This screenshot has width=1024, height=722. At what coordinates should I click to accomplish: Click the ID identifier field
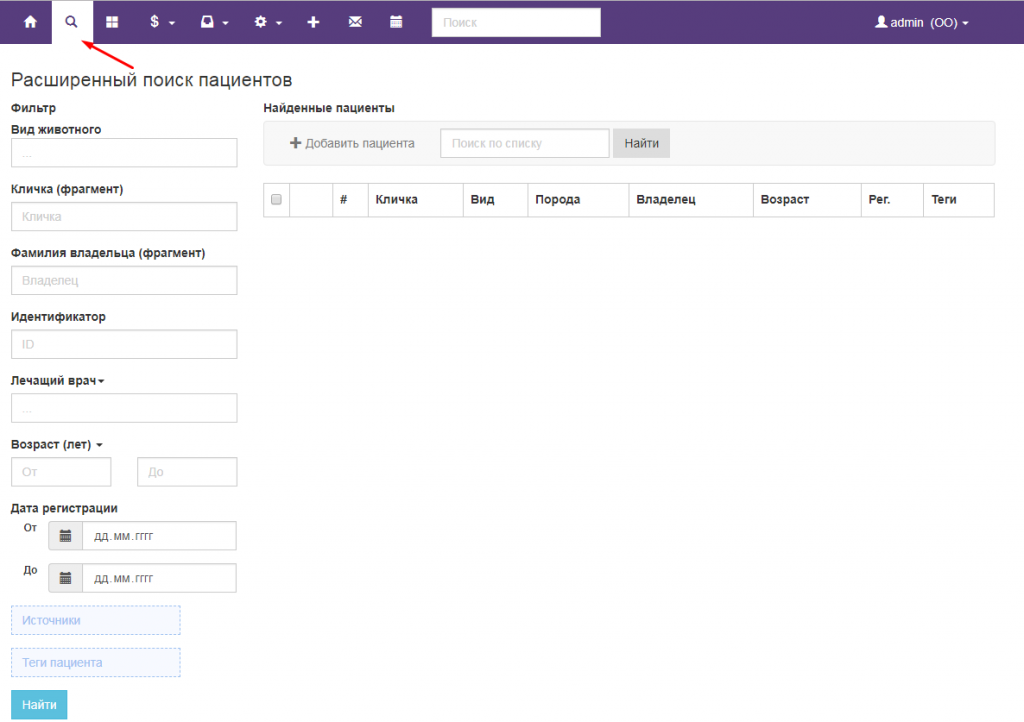point(124,344)
